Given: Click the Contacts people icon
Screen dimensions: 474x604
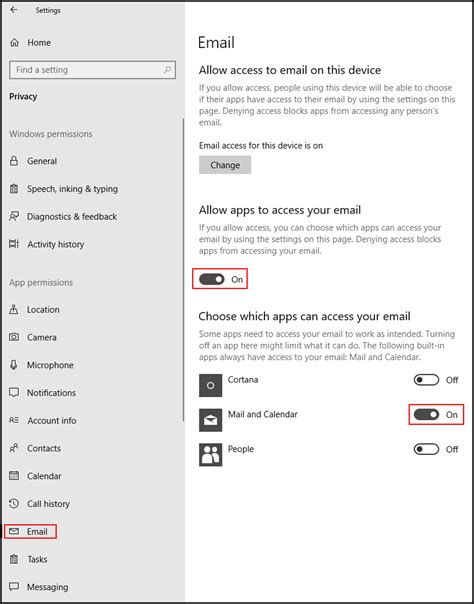Looking at the screenshot, I should tap(14, 448).
